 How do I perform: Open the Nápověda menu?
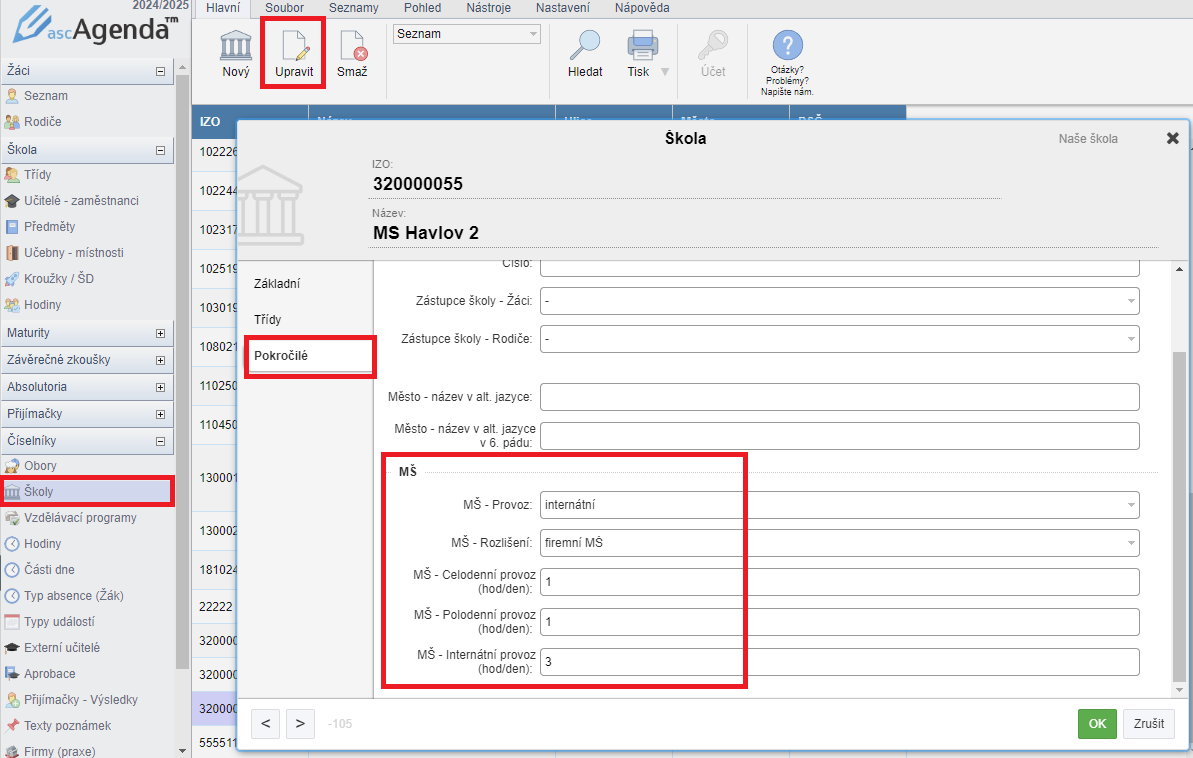[642, 8]
